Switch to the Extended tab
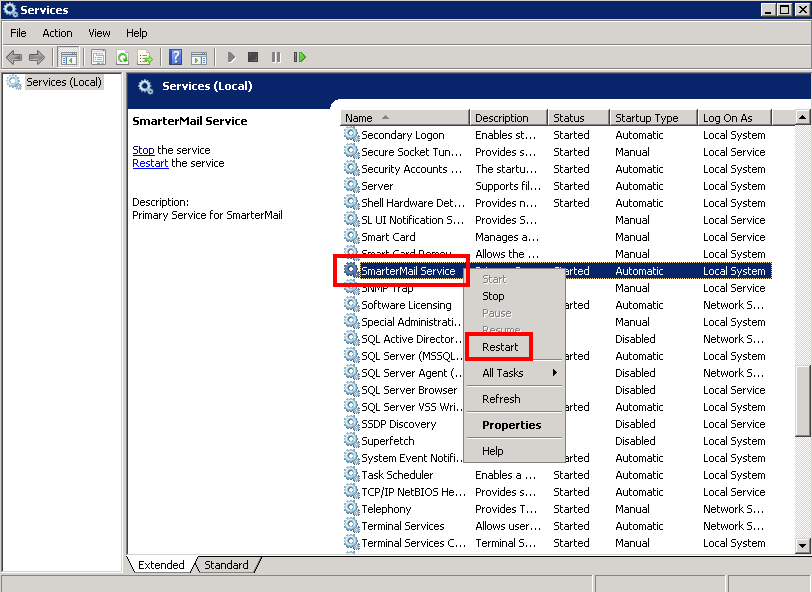The width and height of the screenshot is (812, 592). 161,565
